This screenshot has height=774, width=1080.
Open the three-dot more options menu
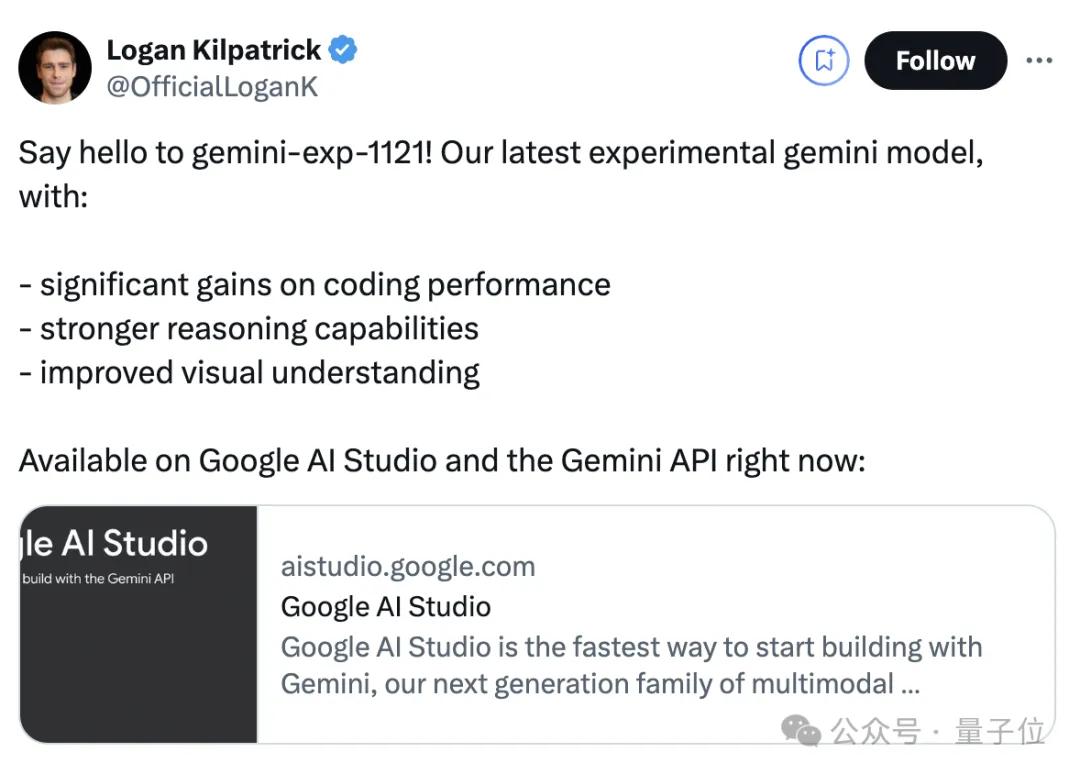tap(1039, 61)
